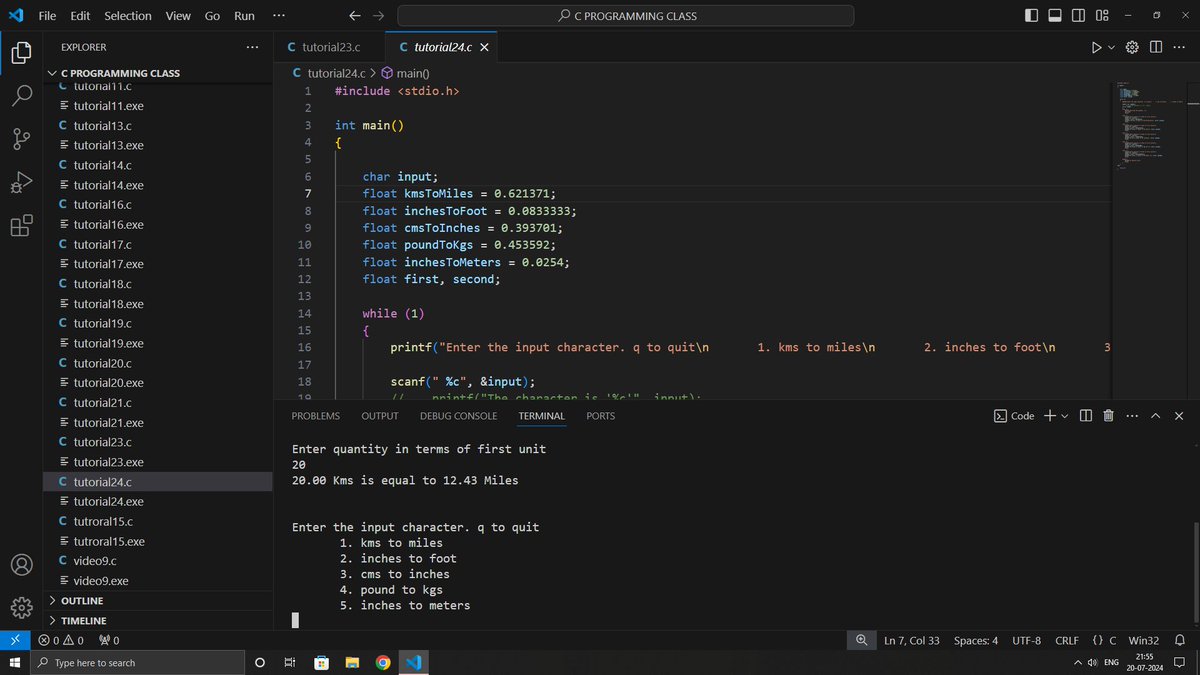1200x675 pixels.
Task: Open the Explorer view in activity bar
Action: pos(21,52)
